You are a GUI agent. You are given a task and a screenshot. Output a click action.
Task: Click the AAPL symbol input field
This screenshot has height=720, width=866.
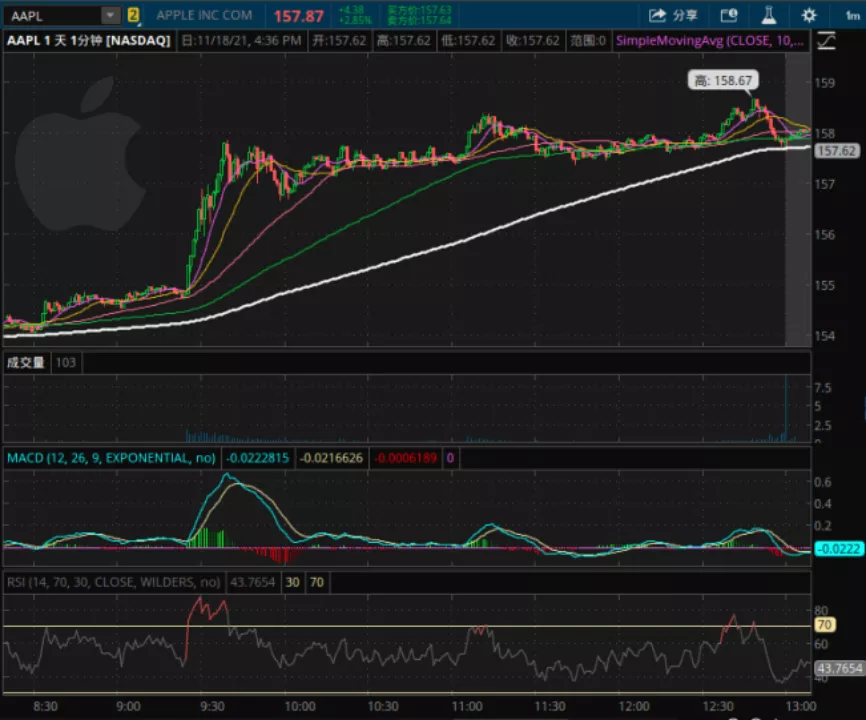[50, 15]
